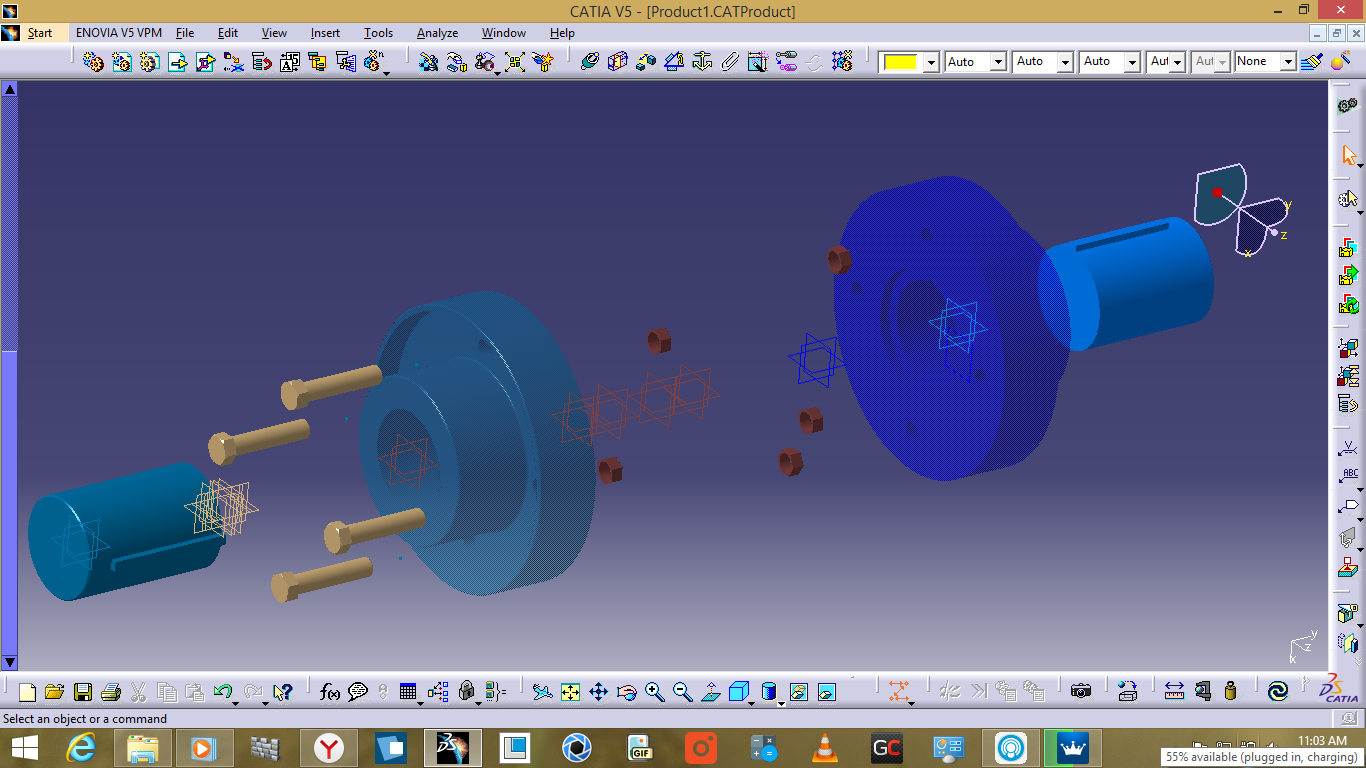This screenshot has width=1366, height=768.
Task: Open a file with the folder icon
Action: 54,692
